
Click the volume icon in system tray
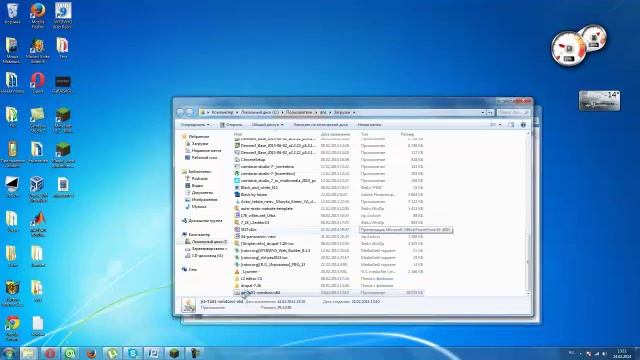604,353
